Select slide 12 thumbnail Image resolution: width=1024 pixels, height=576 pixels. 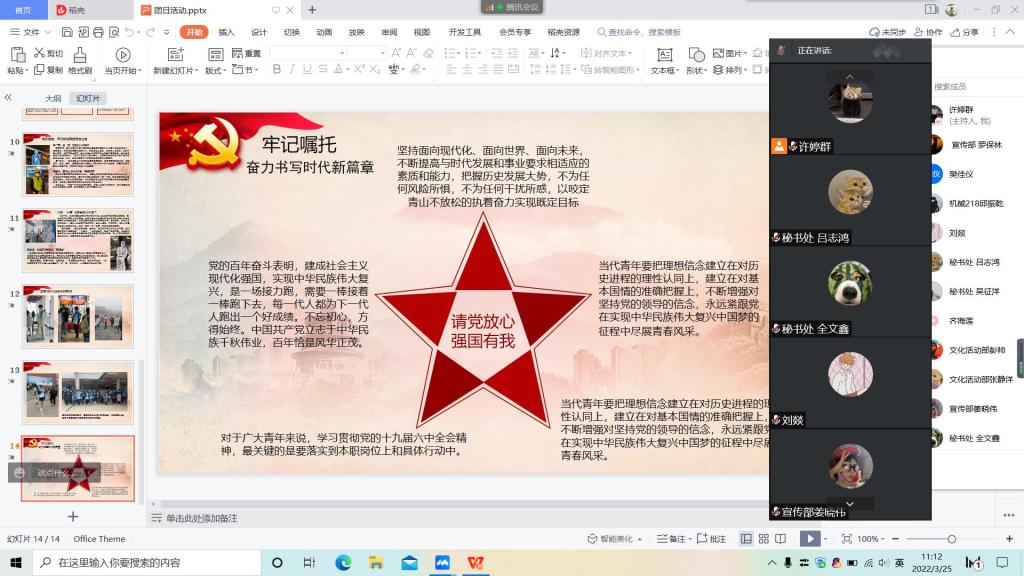tap(78, 316)
